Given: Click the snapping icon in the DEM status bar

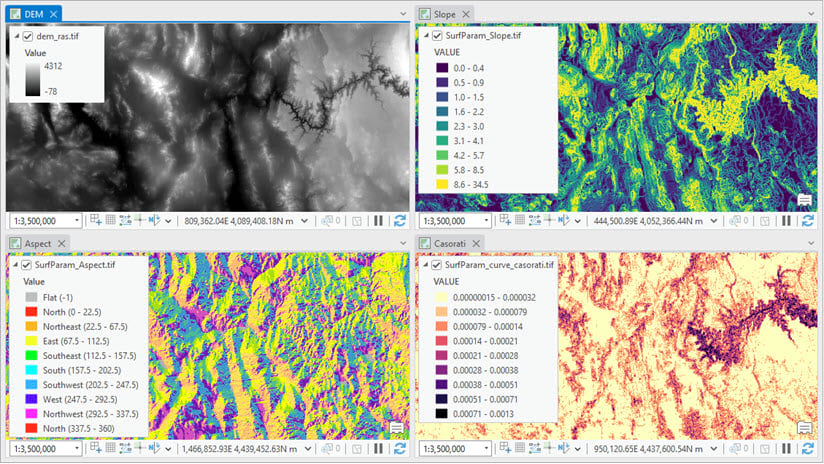Looking at the screenshot, I should tap(96, 220).
